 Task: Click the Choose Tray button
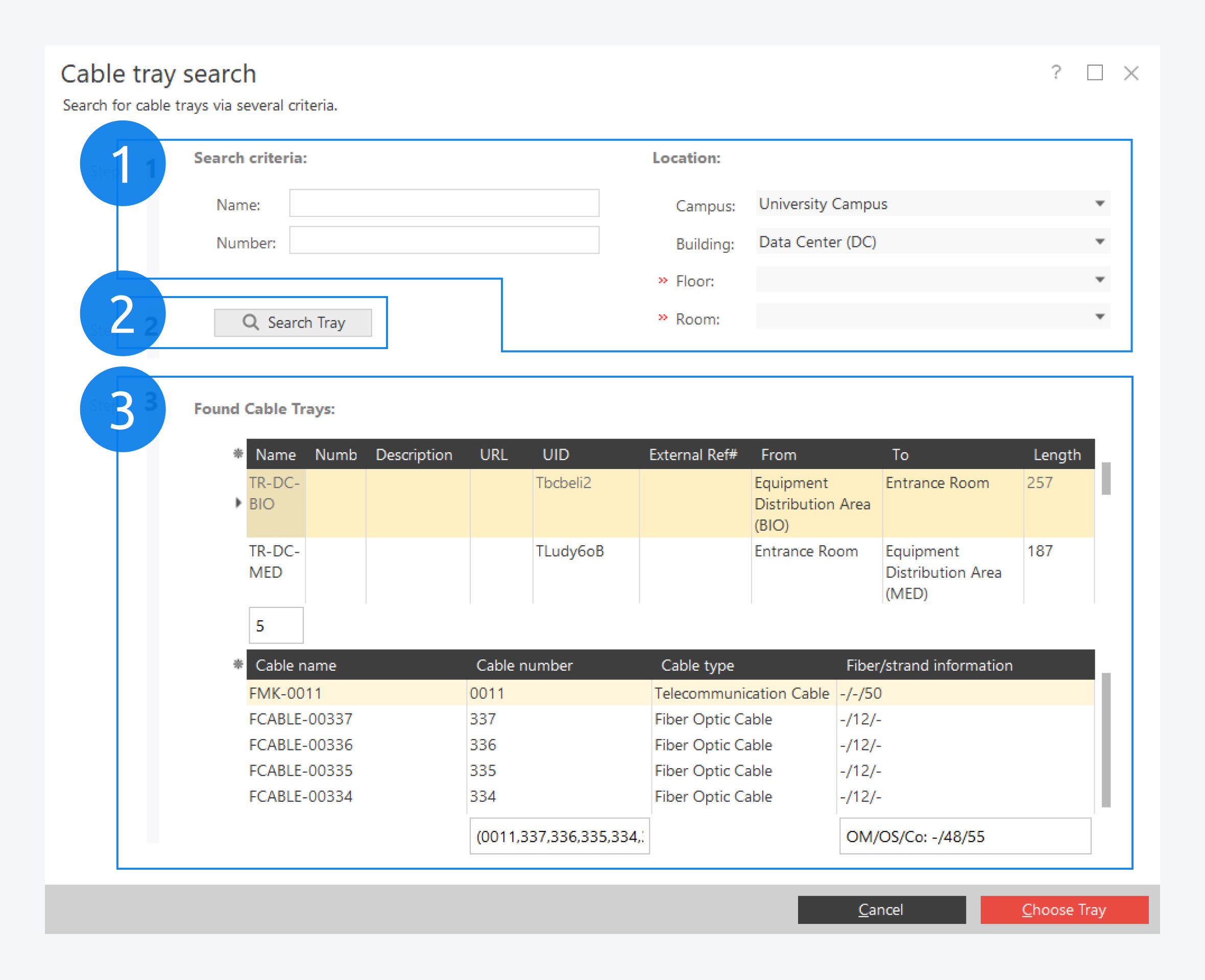1064,910
